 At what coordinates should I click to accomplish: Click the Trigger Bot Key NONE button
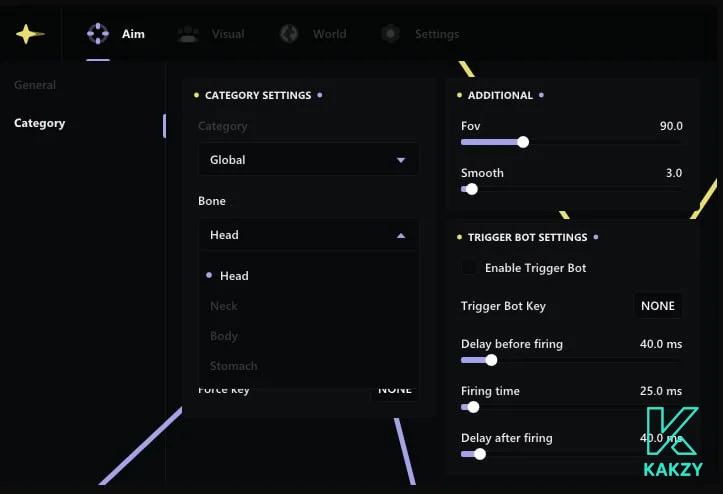(658, 306)
